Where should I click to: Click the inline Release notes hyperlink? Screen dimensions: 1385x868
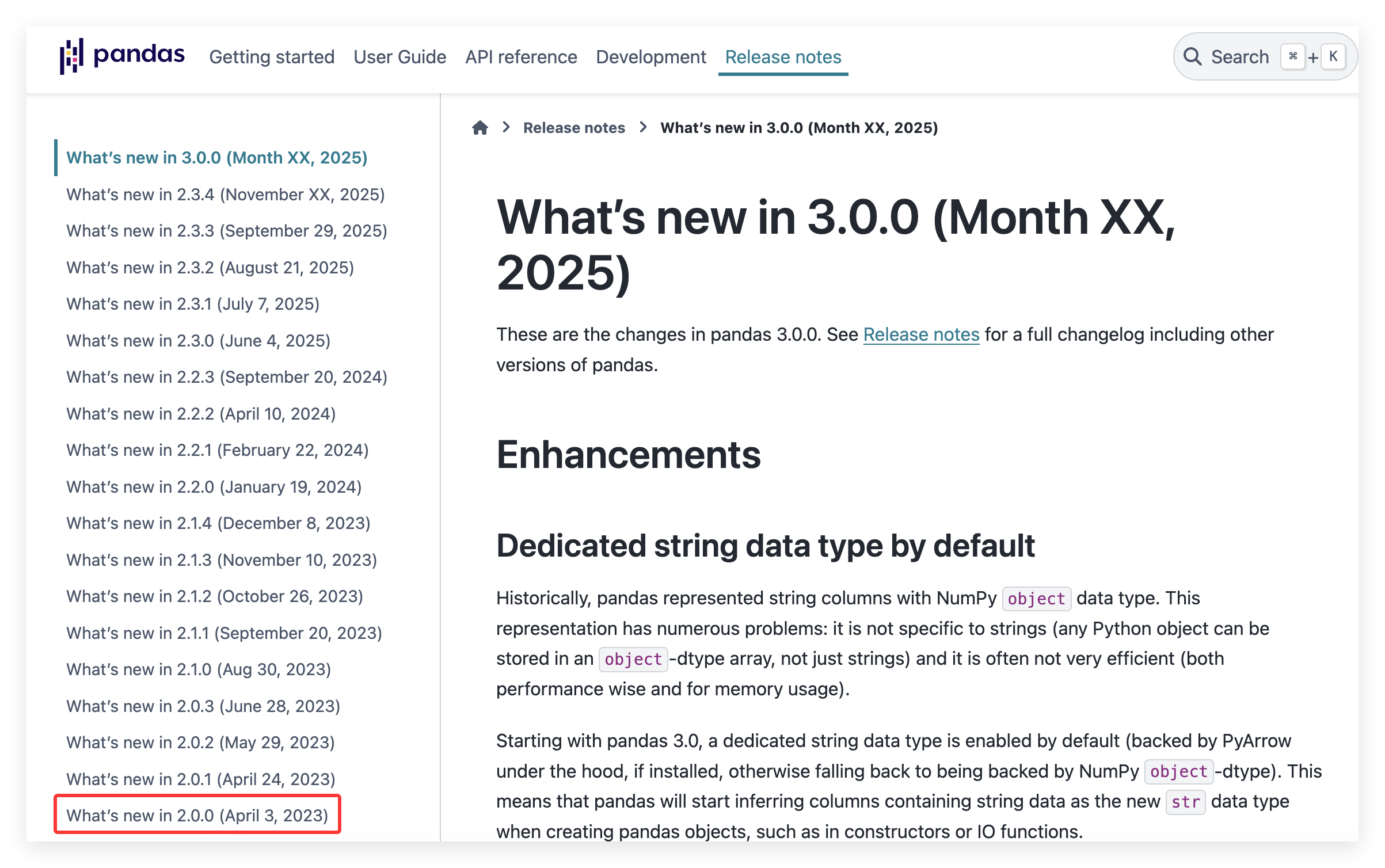(921, 334)
